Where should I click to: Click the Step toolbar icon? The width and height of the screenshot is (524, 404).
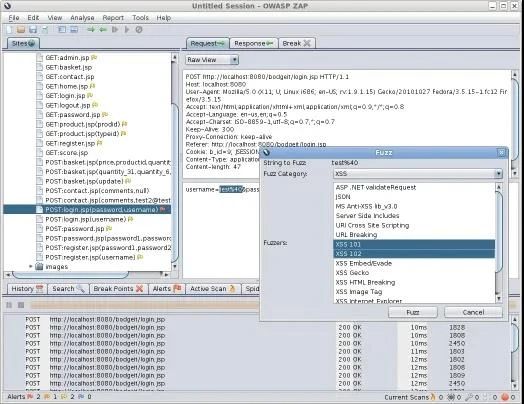(115, 30)
